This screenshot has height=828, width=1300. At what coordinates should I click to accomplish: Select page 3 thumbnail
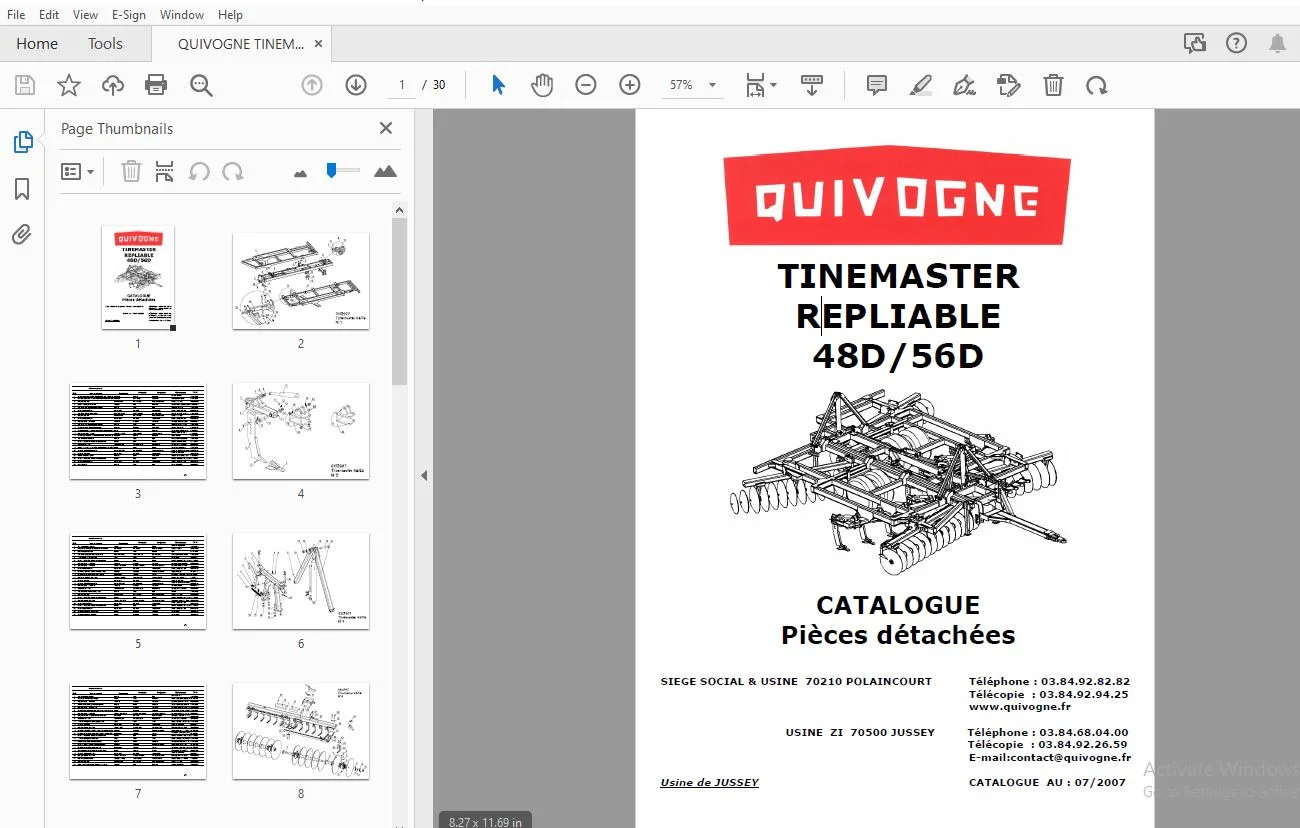point(138,431)
